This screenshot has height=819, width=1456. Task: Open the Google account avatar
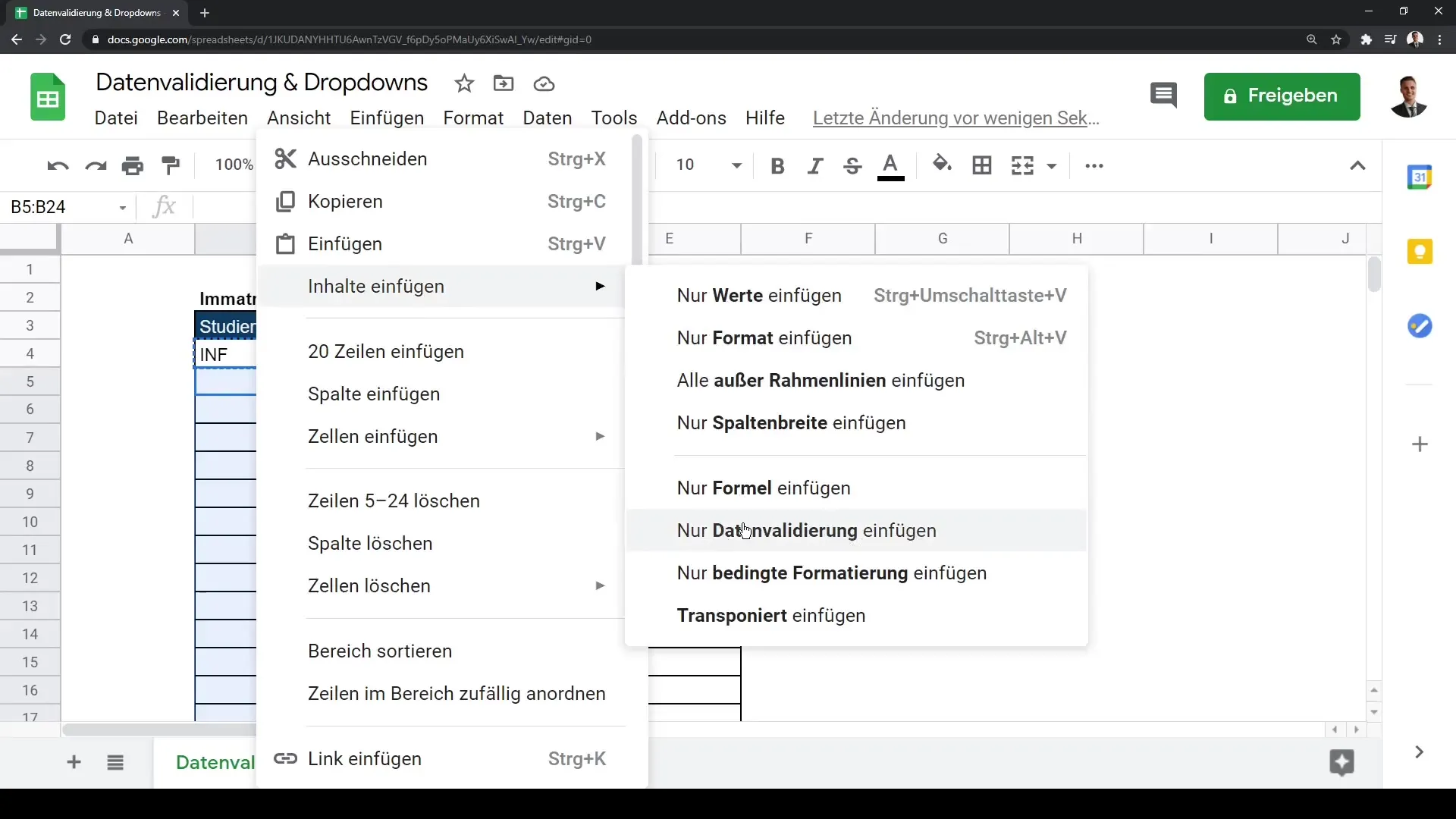coord(1409,97)
